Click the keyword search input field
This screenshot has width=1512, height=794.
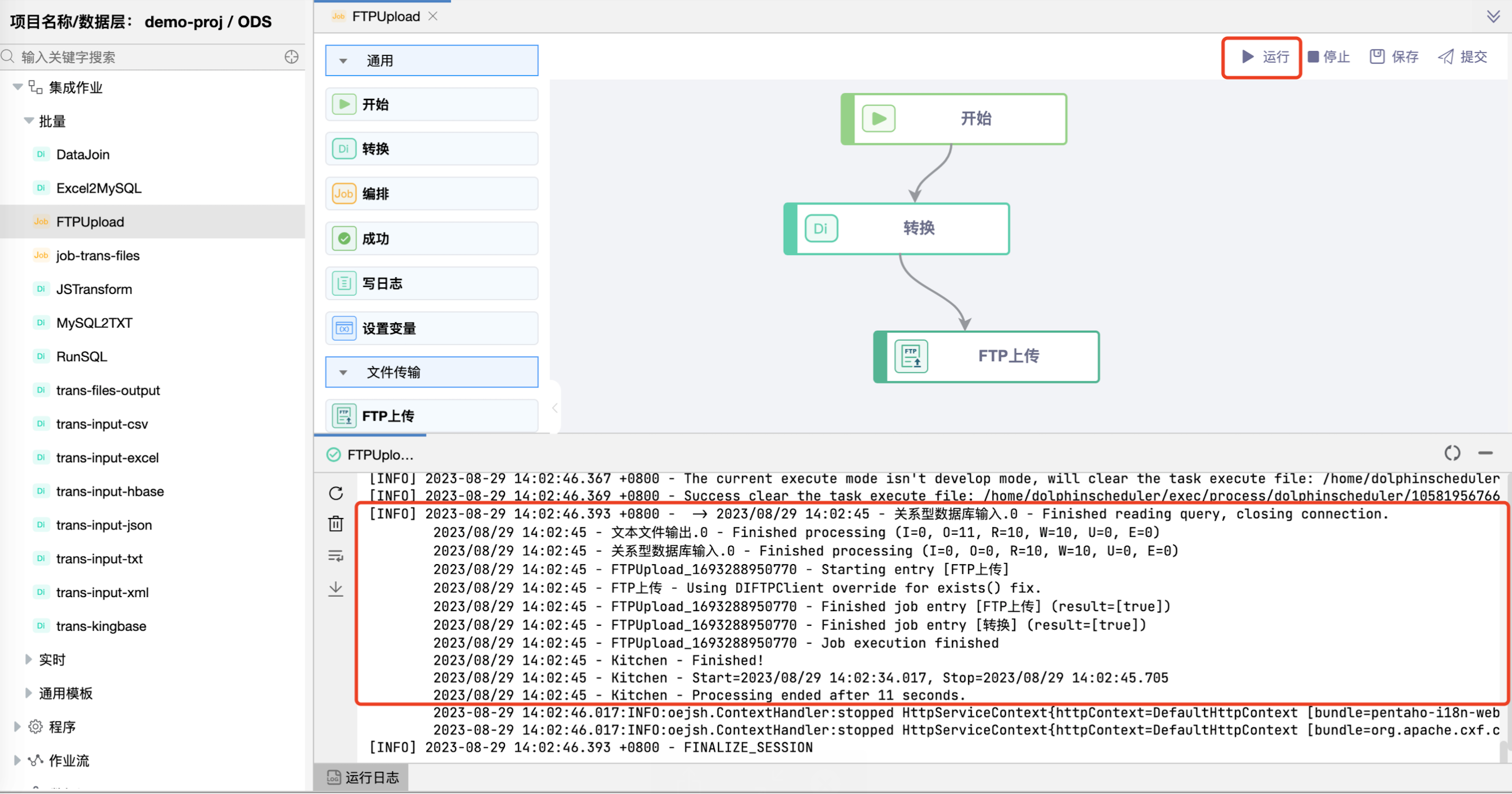[x=147, y=57]
